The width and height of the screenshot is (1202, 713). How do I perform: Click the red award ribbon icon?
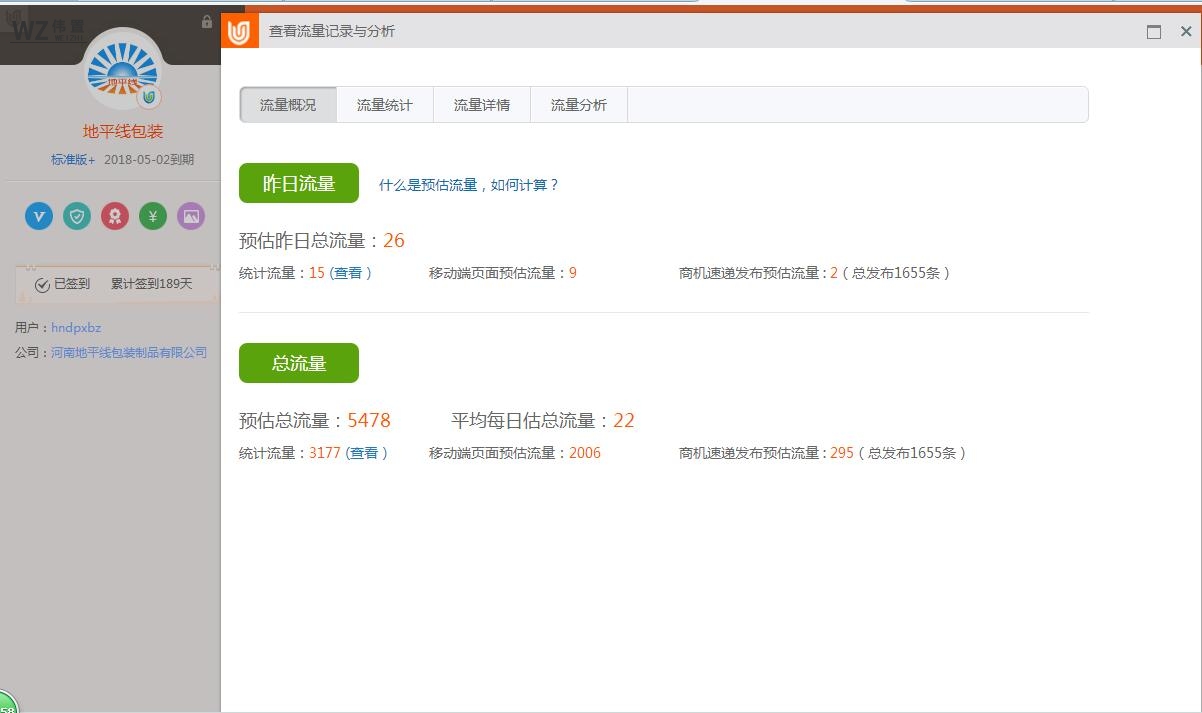click(x=115, y=215)
